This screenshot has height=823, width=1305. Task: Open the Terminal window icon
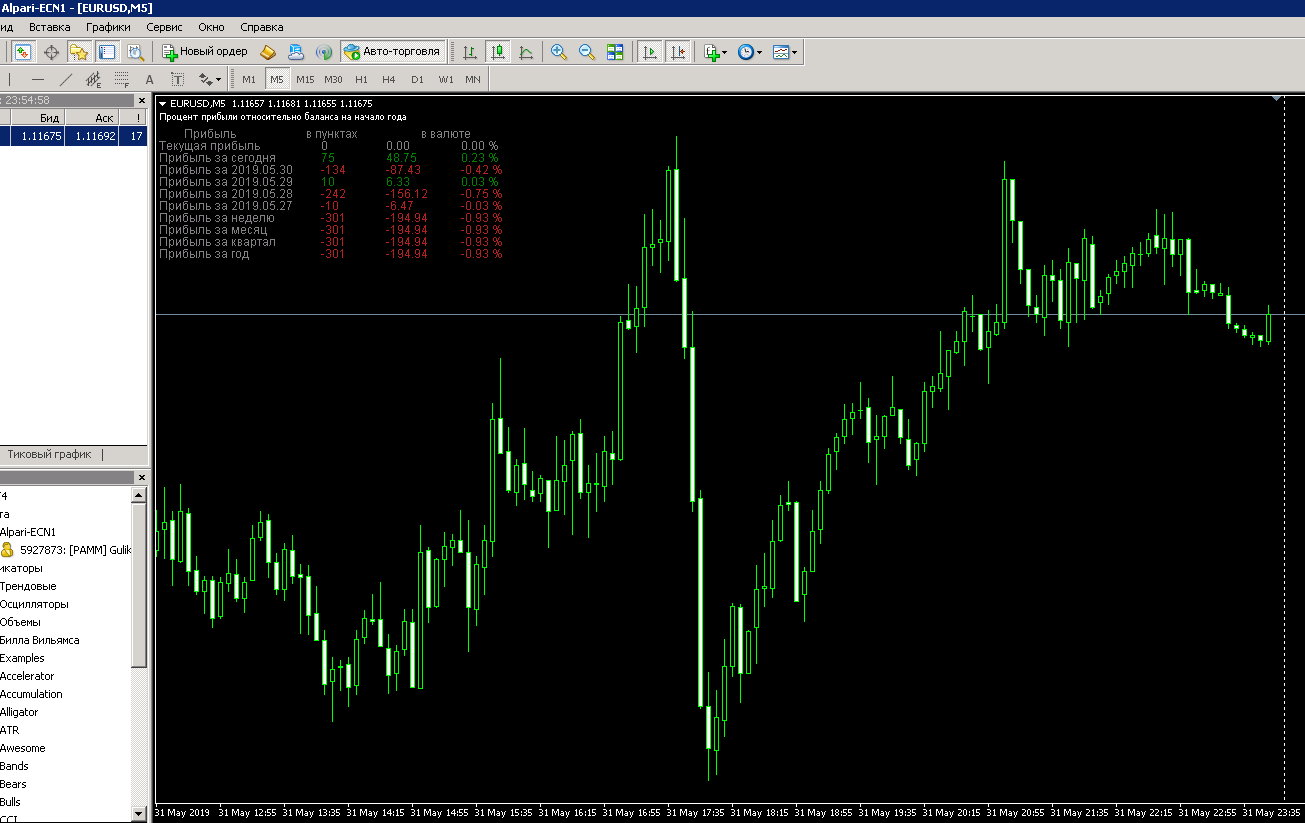click(106, 52)
